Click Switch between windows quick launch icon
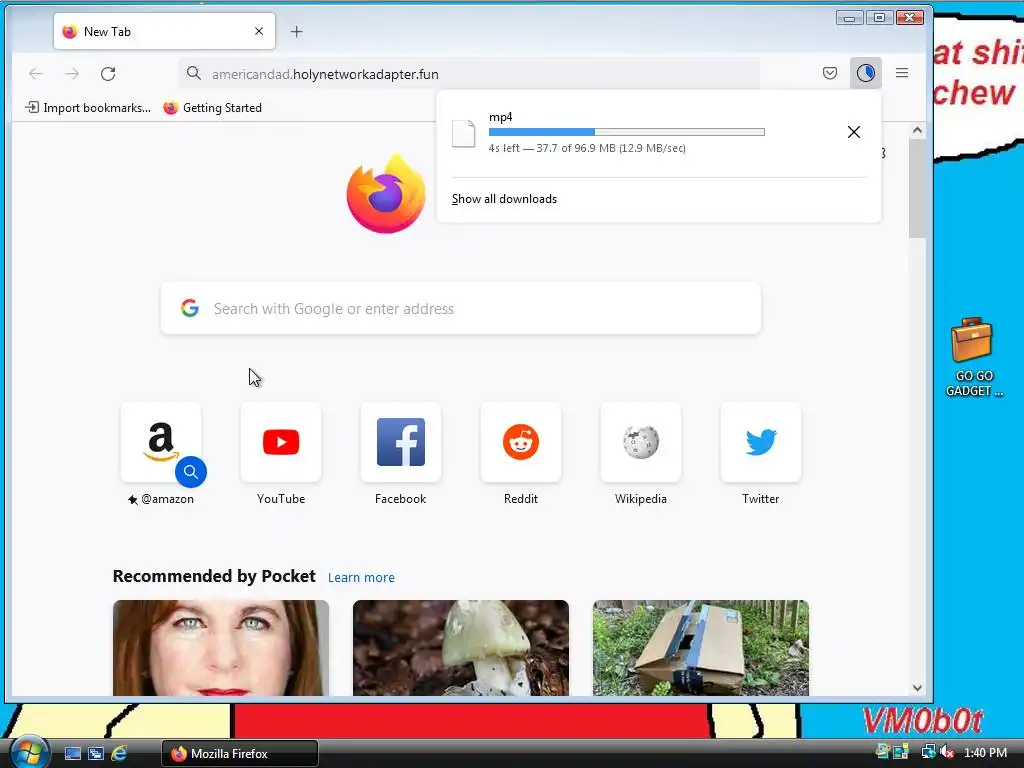This screenshot has width=1024, height=768. (95, 753)
